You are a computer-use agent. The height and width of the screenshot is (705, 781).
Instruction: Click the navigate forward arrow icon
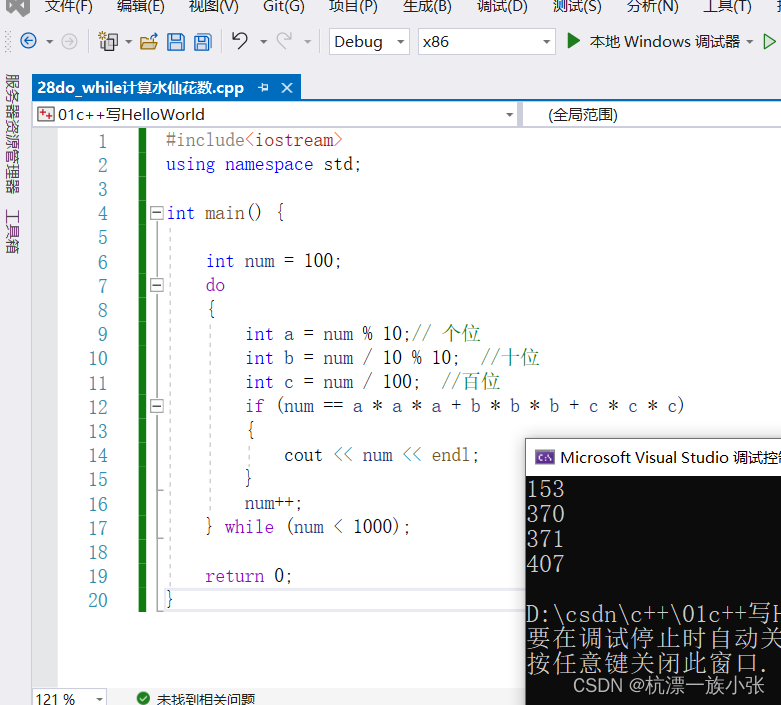[x=69, y=41]
